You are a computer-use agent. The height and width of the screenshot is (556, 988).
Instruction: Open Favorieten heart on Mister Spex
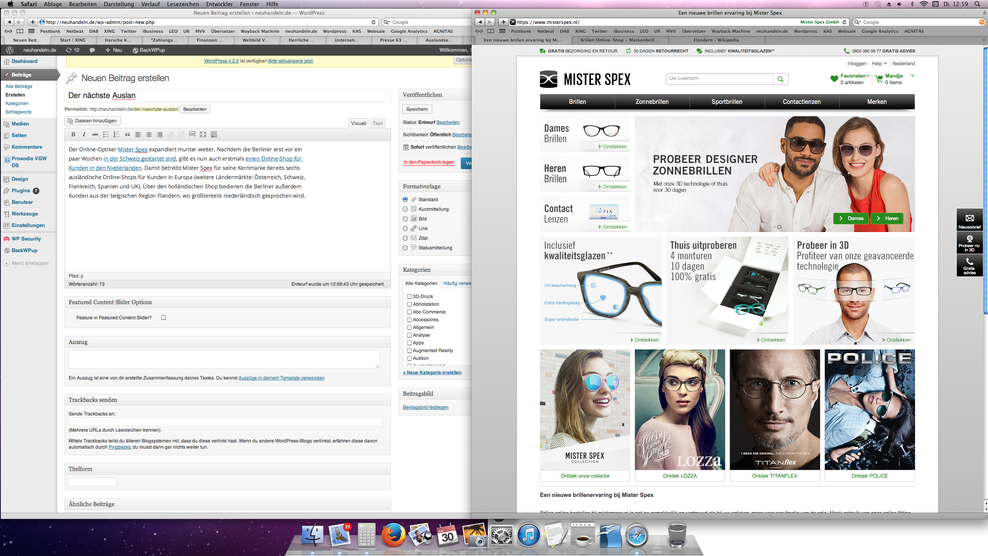pyautogui.click(x=834, y=79)
